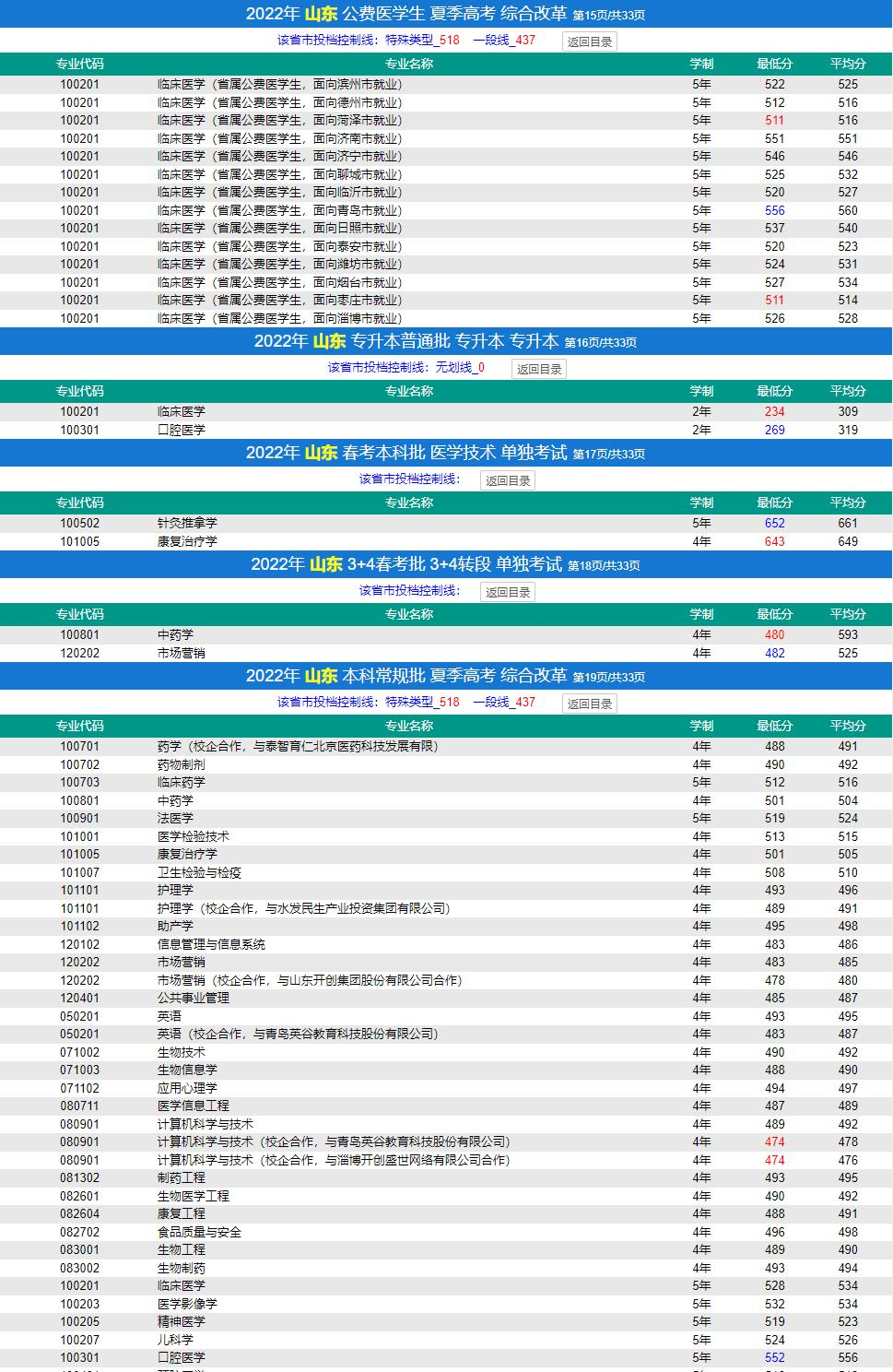This screenshot has width=893, height=1372.
Task: Open 特殊类型_518 link on page 15 section
Action: pyautogui.click(x=422, y=41)
